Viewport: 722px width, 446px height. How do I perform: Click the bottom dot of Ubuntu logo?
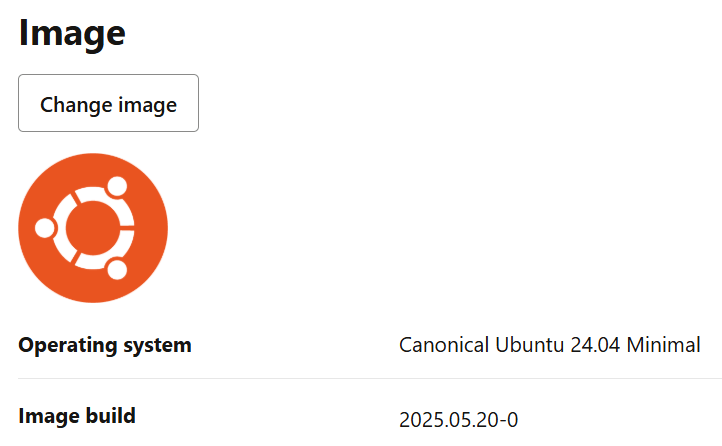[x=117, y=270]
